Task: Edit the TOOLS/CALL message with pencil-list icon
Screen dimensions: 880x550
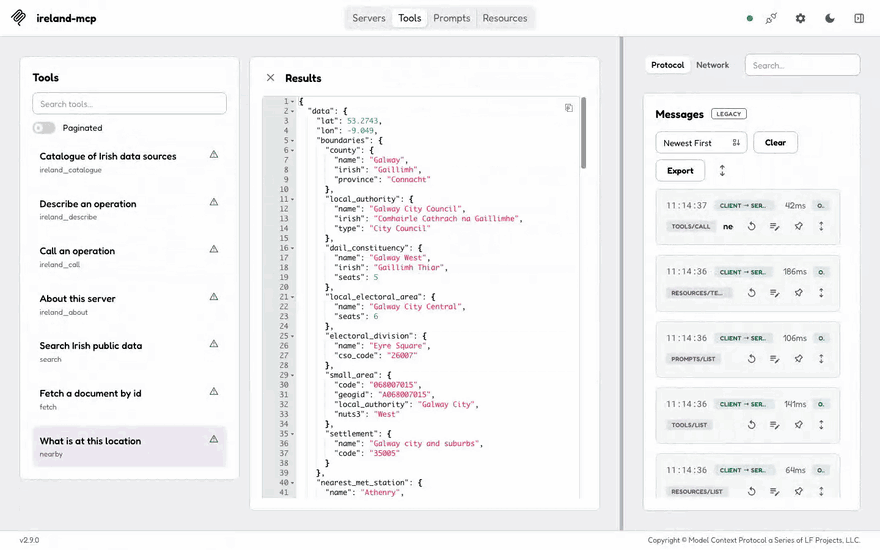Action: click(x=774, y=226)
